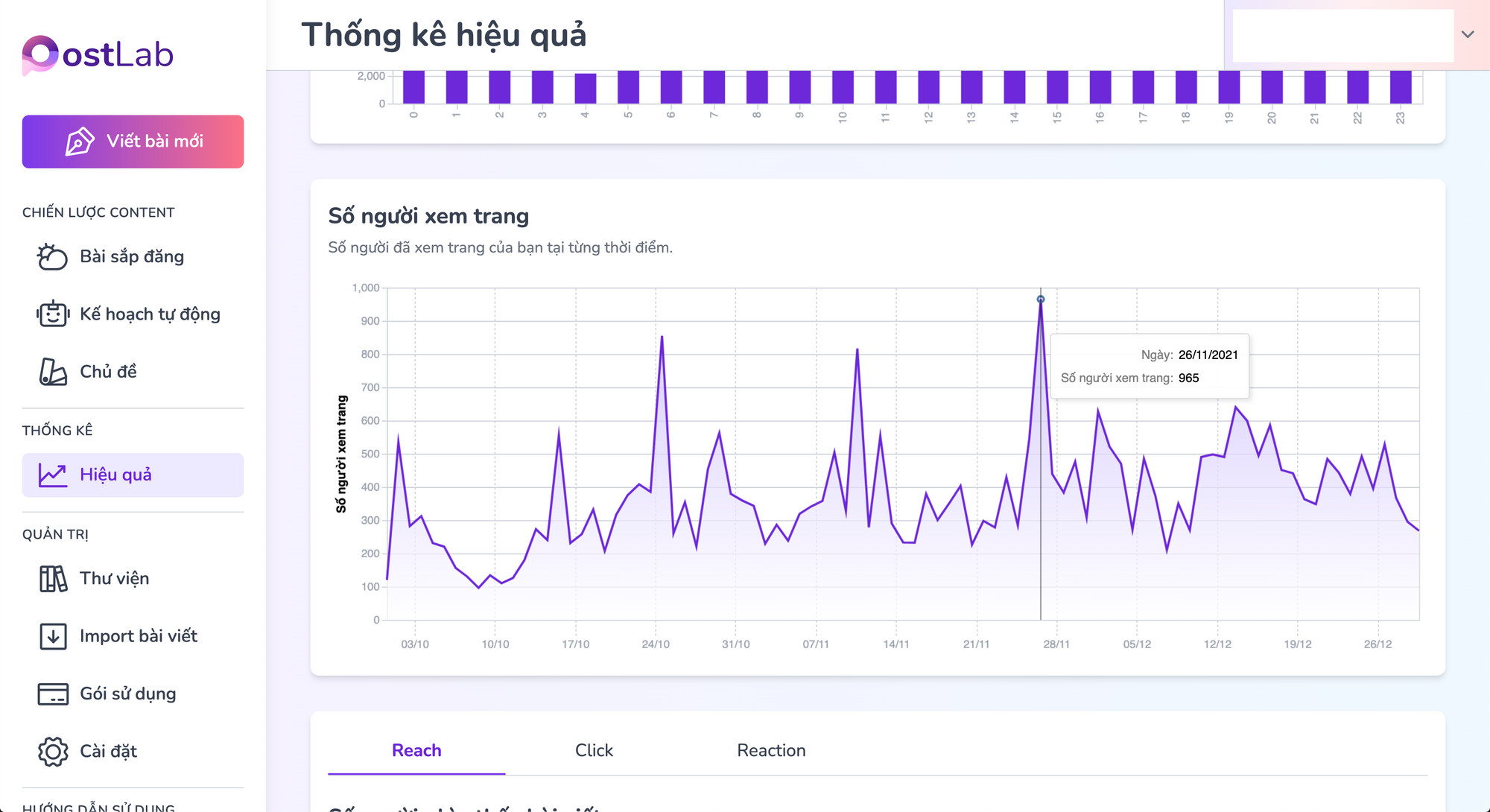Click the gear icon for Cài đặt
This screenshot has width=1490, height=812.
[53, 752]
